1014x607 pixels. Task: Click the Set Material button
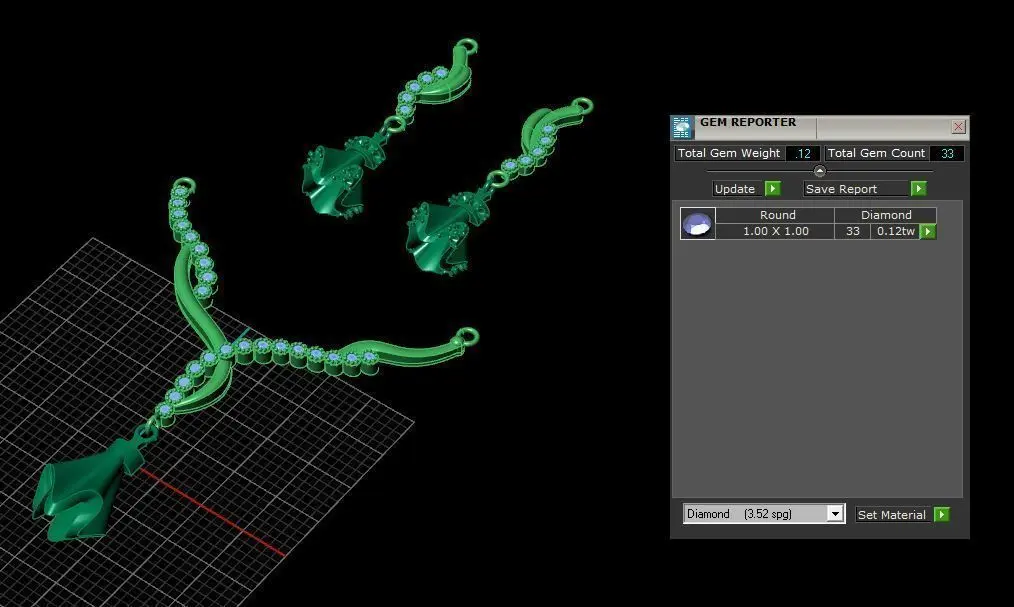coord(892,515)
